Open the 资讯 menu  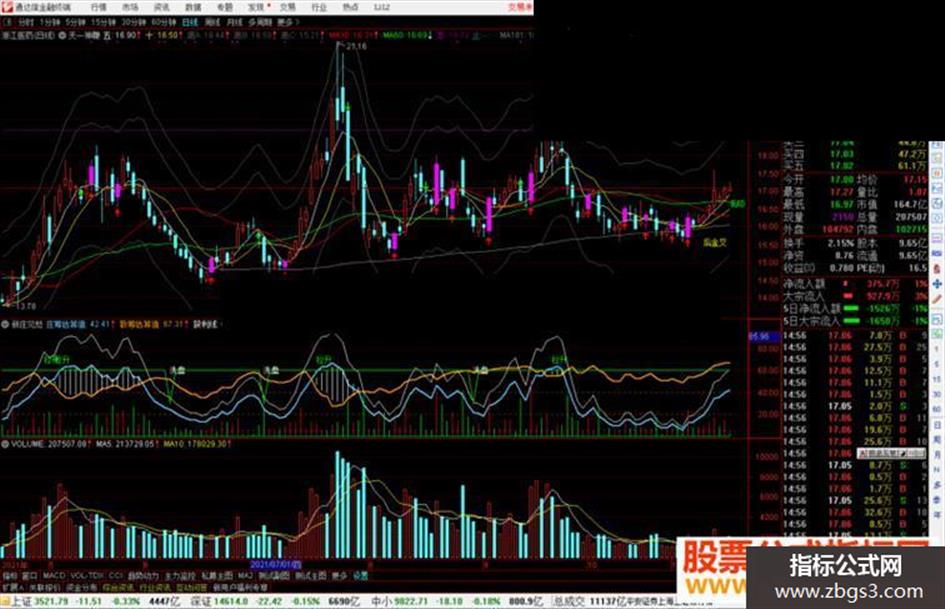[x=162, y=7]
